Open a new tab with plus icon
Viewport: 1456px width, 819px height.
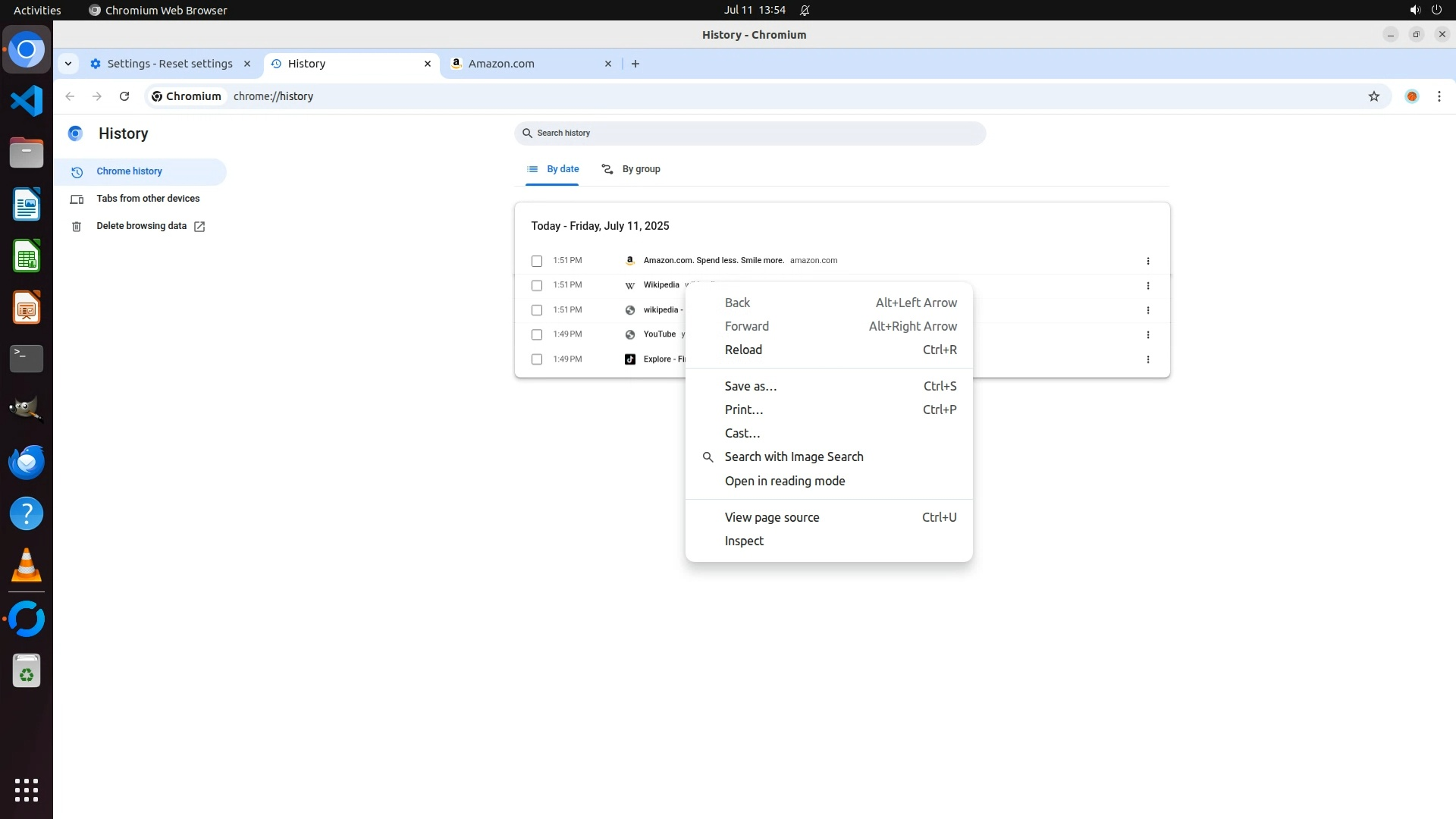tap(635, 64)
